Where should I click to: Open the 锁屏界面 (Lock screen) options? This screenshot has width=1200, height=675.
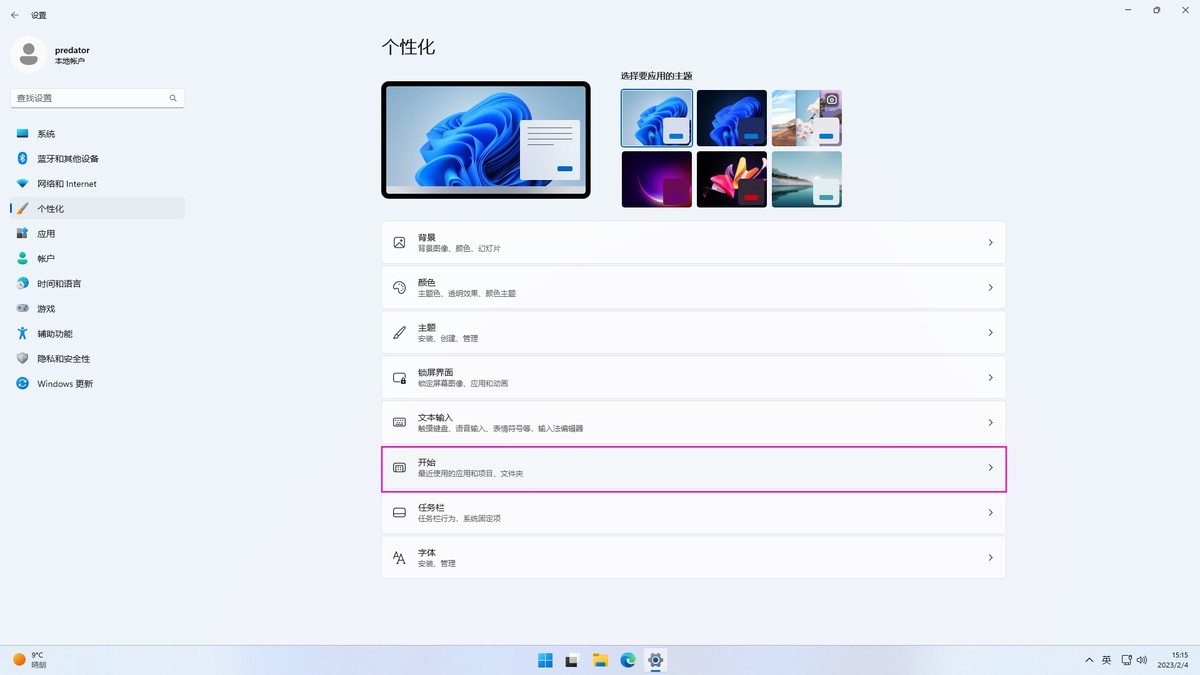pyautogui.click(x=693, y=377)
